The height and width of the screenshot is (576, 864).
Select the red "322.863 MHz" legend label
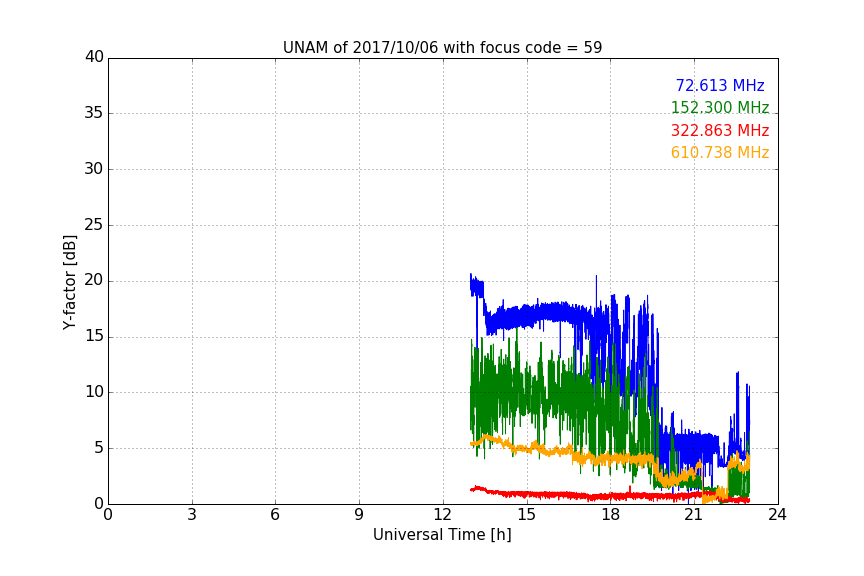(720, 131)
